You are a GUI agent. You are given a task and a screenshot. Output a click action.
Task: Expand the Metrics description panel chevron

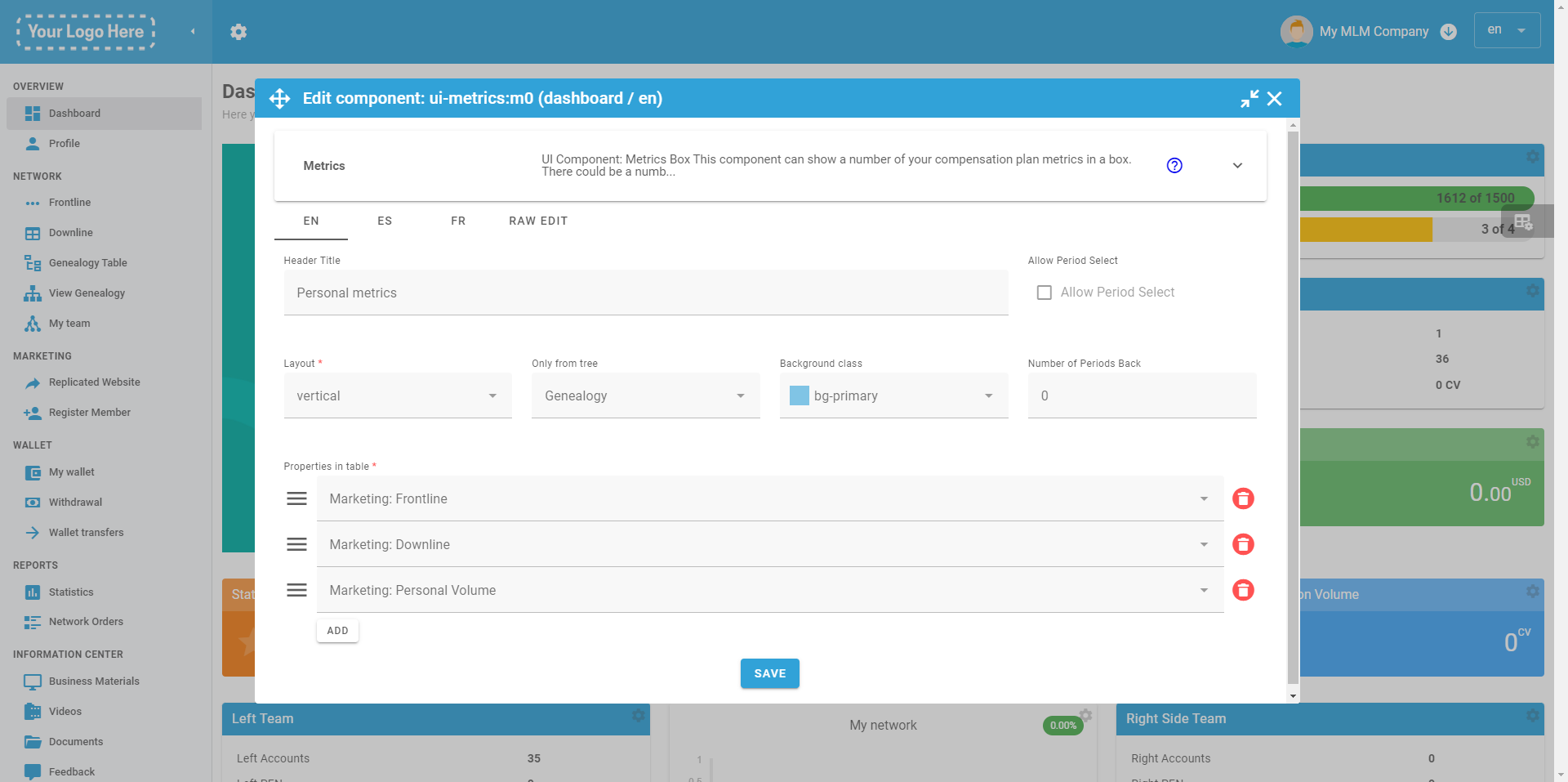[1237, 166]
